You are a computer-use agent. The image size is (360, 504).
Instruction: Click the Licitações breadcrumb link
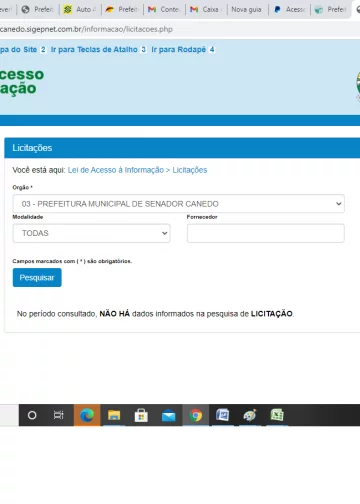(190, 170)
